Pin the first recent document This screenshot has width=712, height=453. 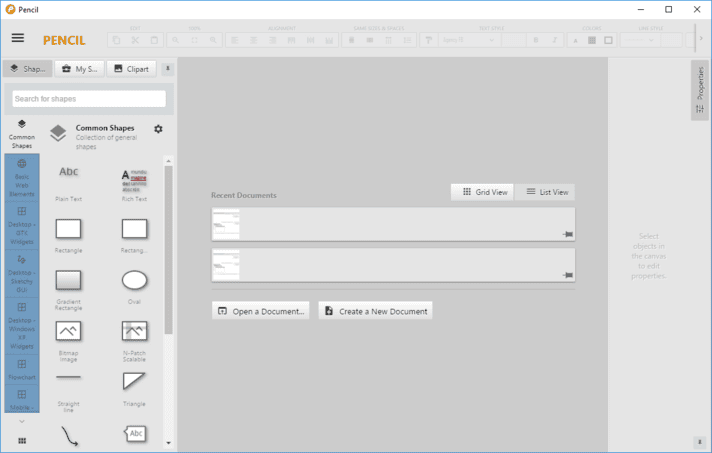568,234
